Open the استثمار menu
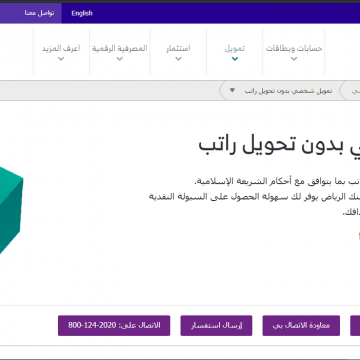The width and height of the screenshot is (360, 360). (178, 48)
